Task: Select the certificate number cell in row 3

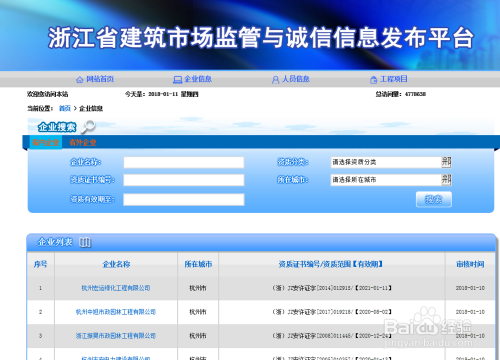Action: coord(332,336)
